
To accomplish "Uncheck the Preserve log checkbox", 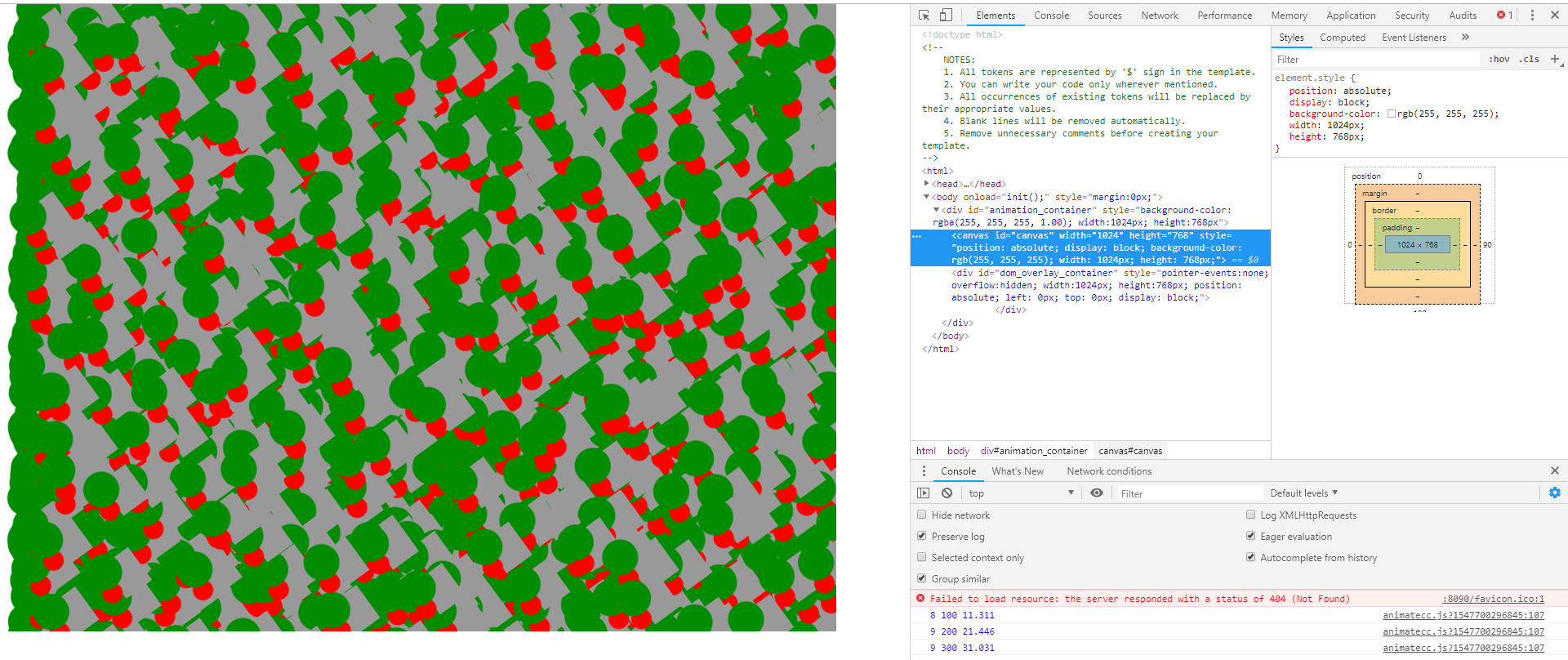I will pos(922,537).
